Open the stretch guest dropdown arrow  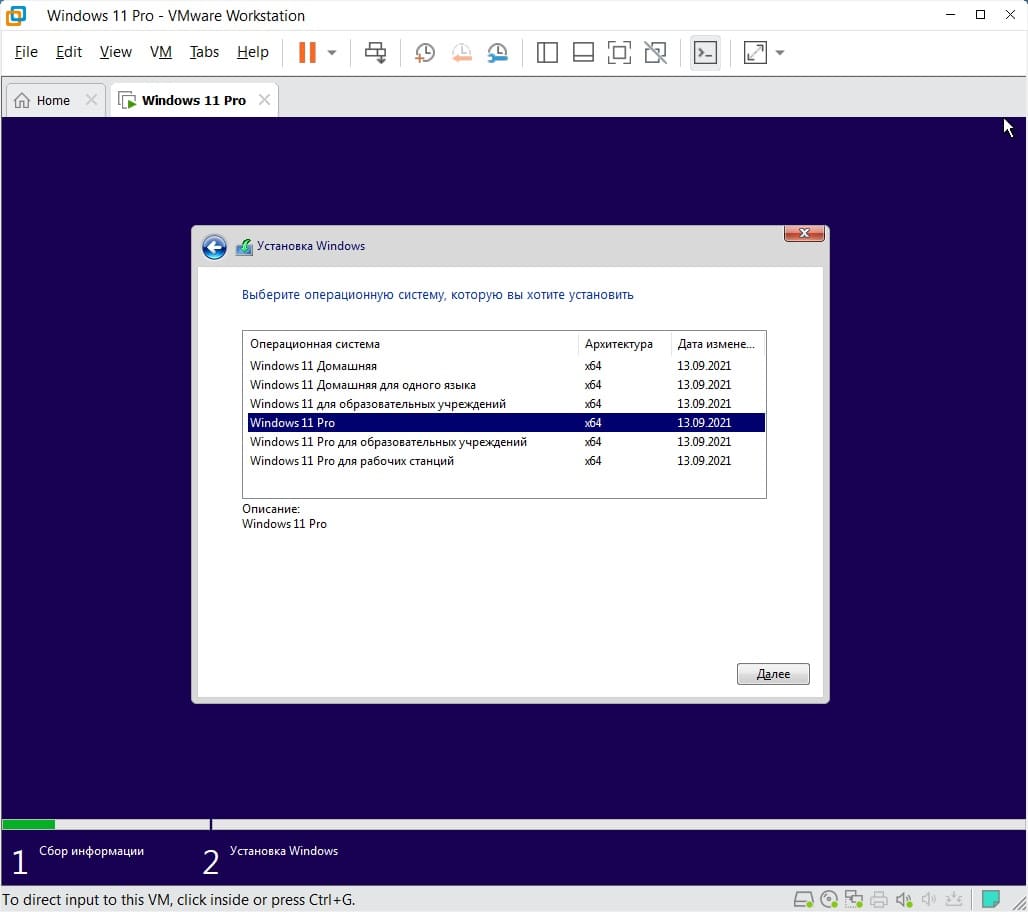[x=780, y=52]
